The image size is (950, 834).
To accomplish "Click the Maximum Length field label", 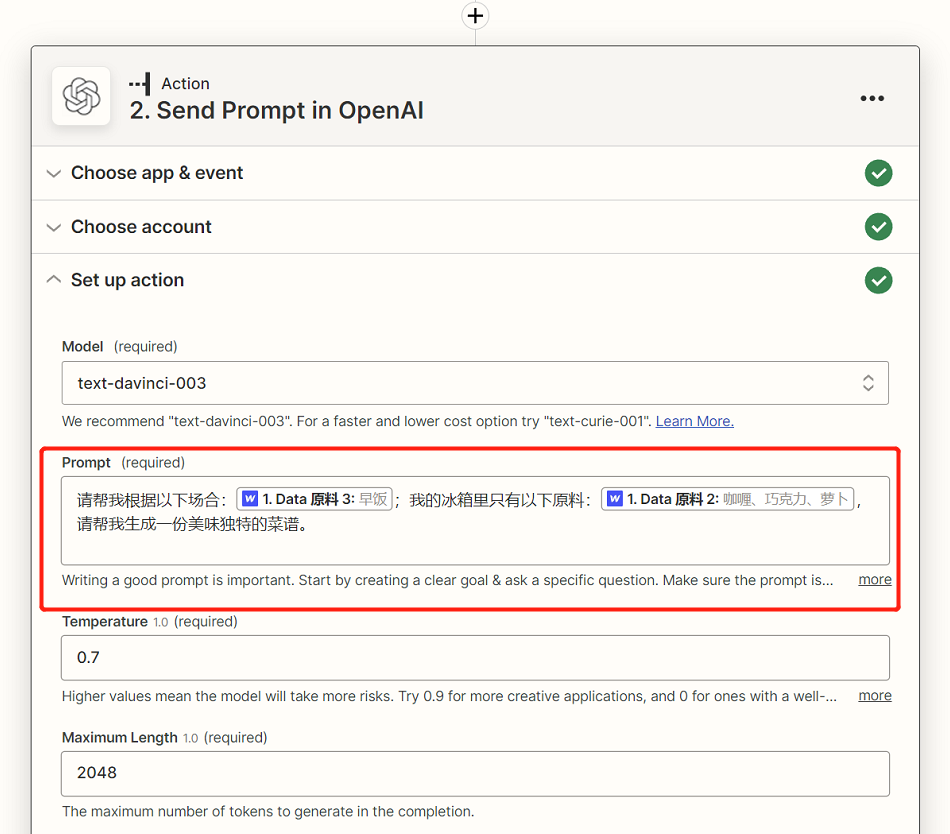I will point(119,738).
